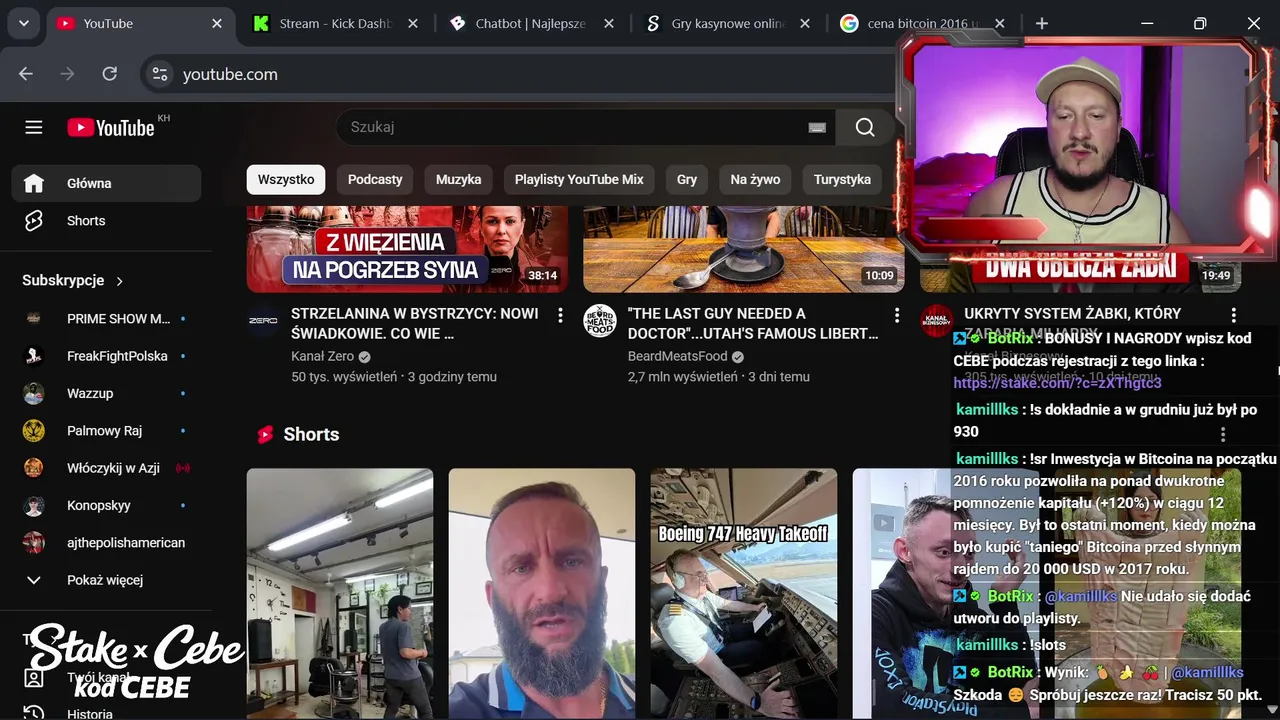
Task: Open ajthepolishamerican channel avatar
Action: tap(34, 542)
